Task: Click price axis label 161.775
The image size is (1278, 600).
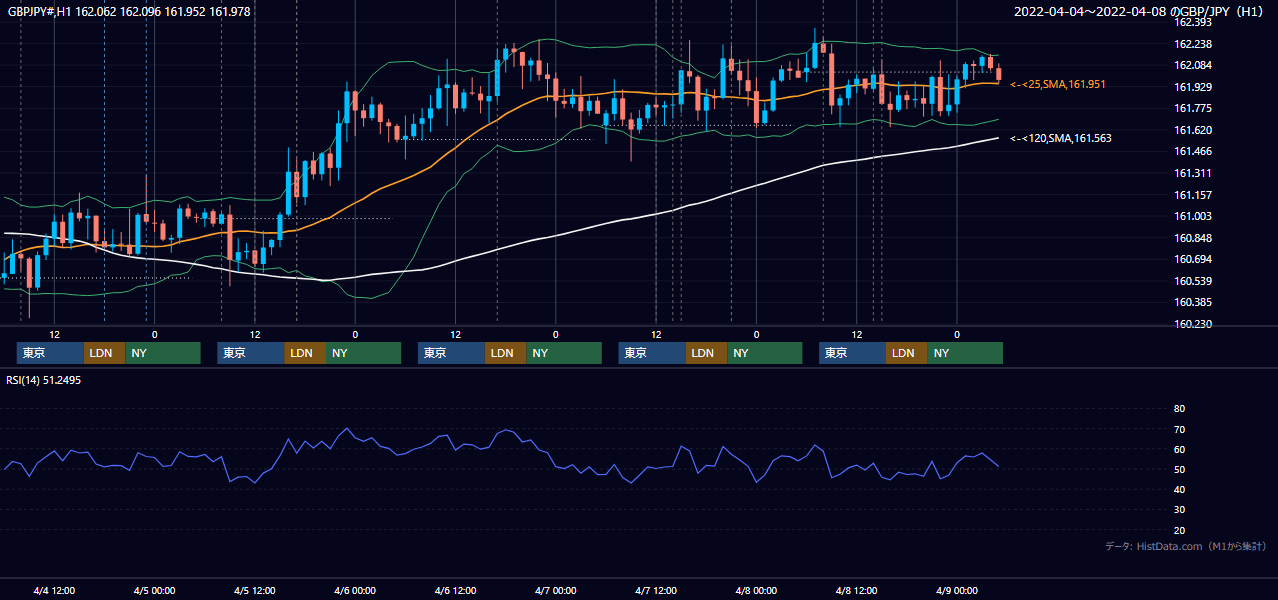Action: click(x=1193, y=108)
